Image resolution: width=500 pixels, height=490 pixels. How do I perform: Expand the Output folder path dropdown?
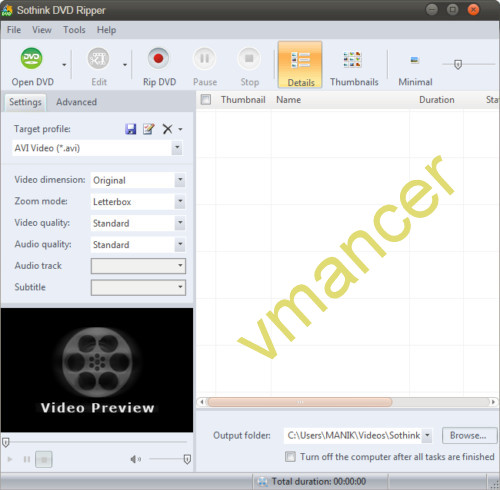coord(427,436)
